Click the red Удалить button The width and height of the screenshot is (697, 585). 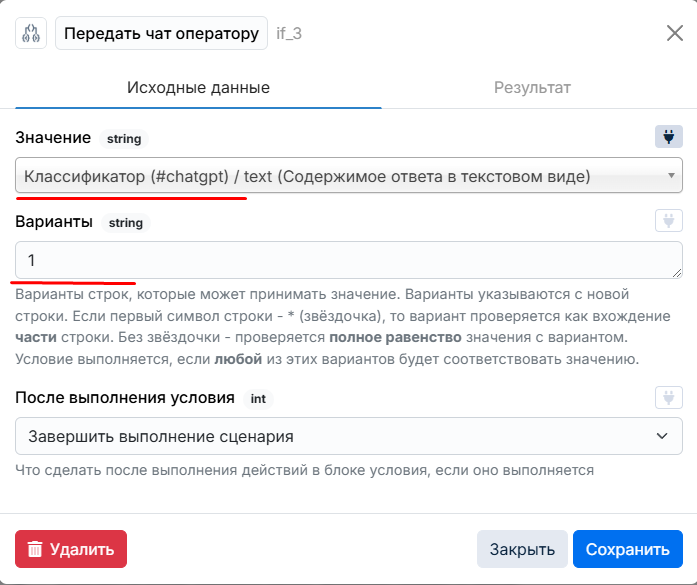tap(71, 549)
